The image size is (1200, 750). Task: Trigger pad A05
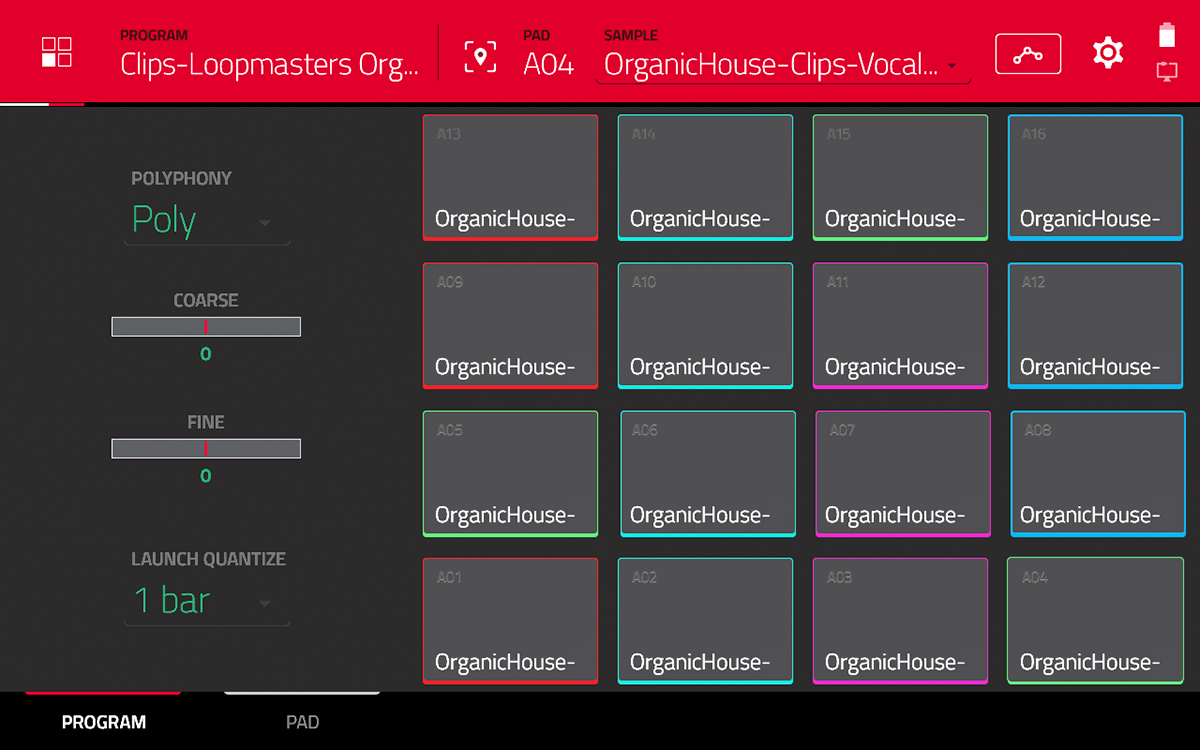click(510, 473)
